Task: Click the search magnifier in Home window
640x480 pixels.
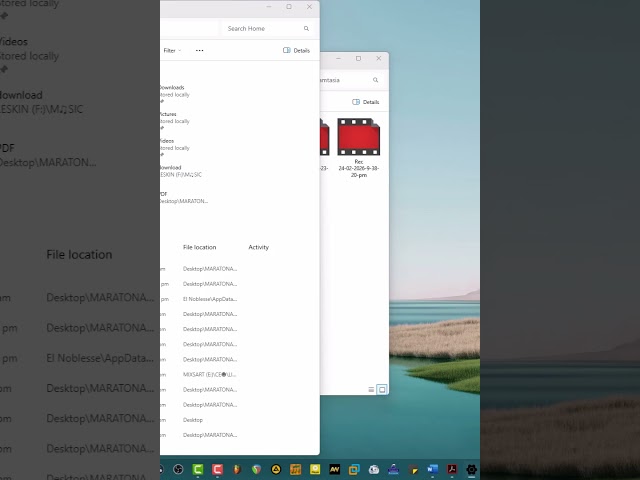Action: click(x=306, y=29)
